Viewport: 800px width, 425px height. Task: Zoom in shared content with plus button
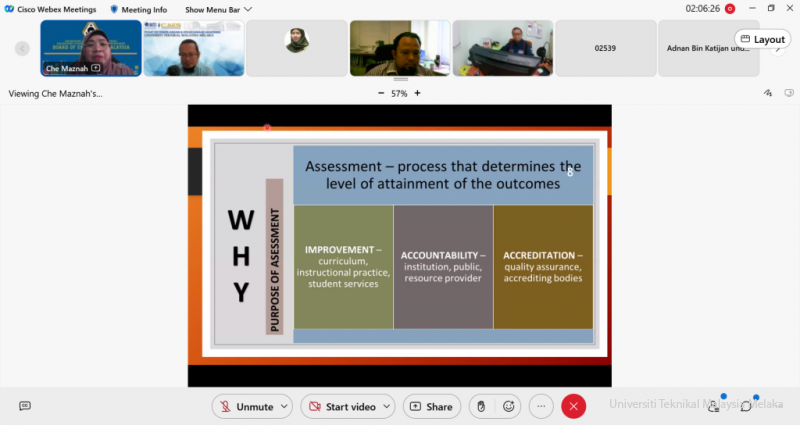(x=418, y=93)
